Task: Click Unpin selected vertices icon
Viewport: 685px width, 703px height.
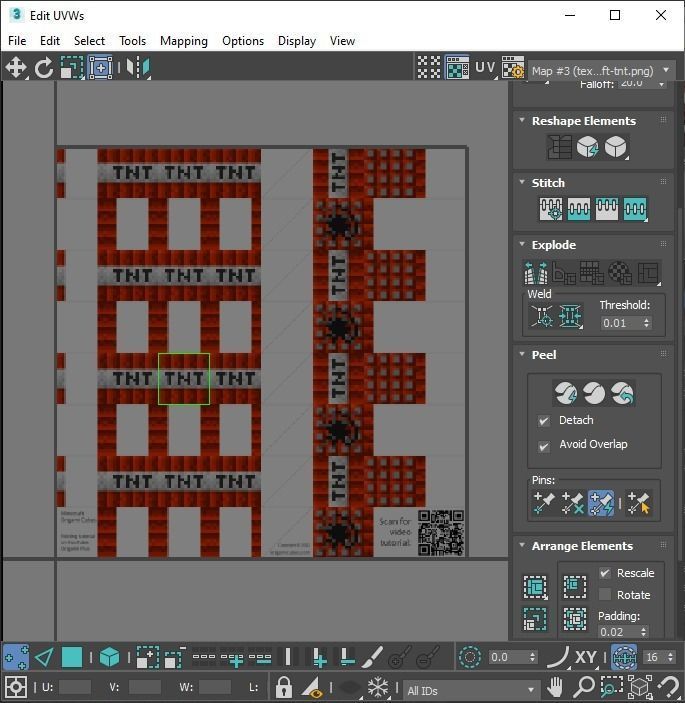Action: [572, 503]
